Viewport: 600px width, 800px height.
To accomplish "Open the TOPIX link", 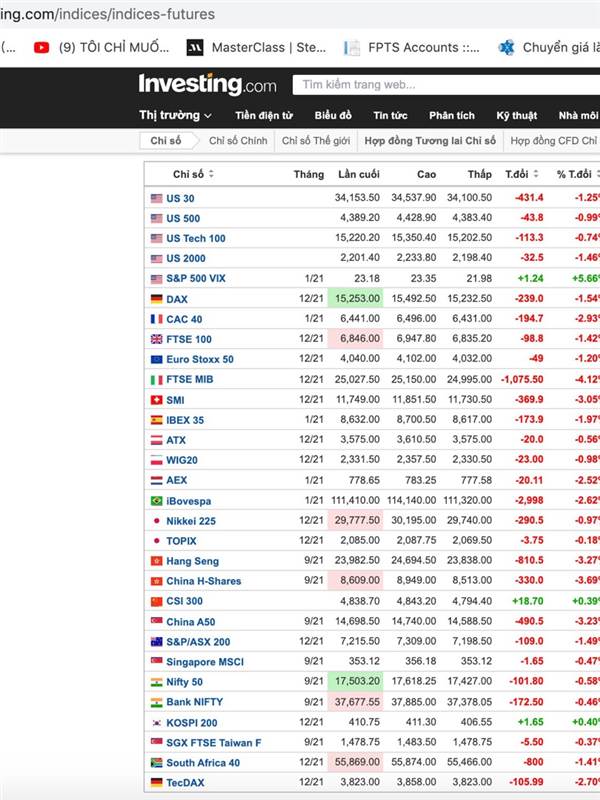I will 181,541.
